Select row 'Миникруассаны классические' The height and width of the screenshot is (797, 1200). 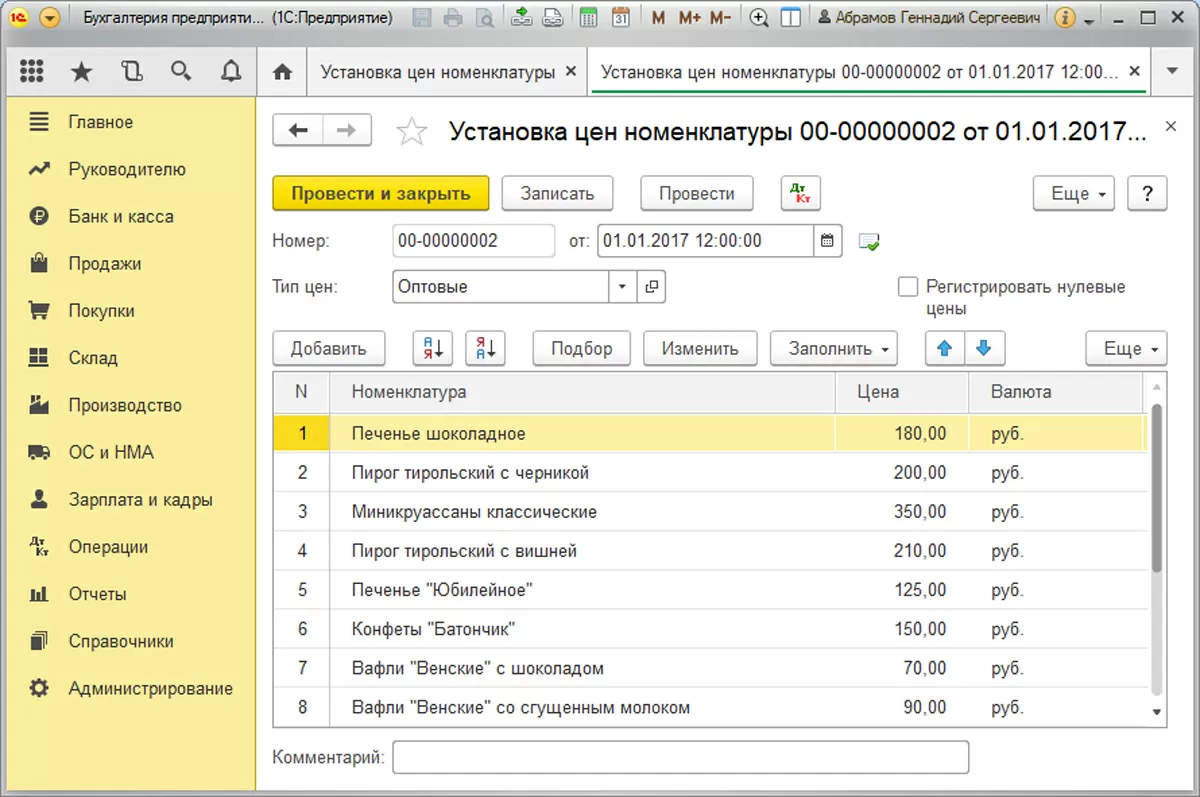point(474,512)
